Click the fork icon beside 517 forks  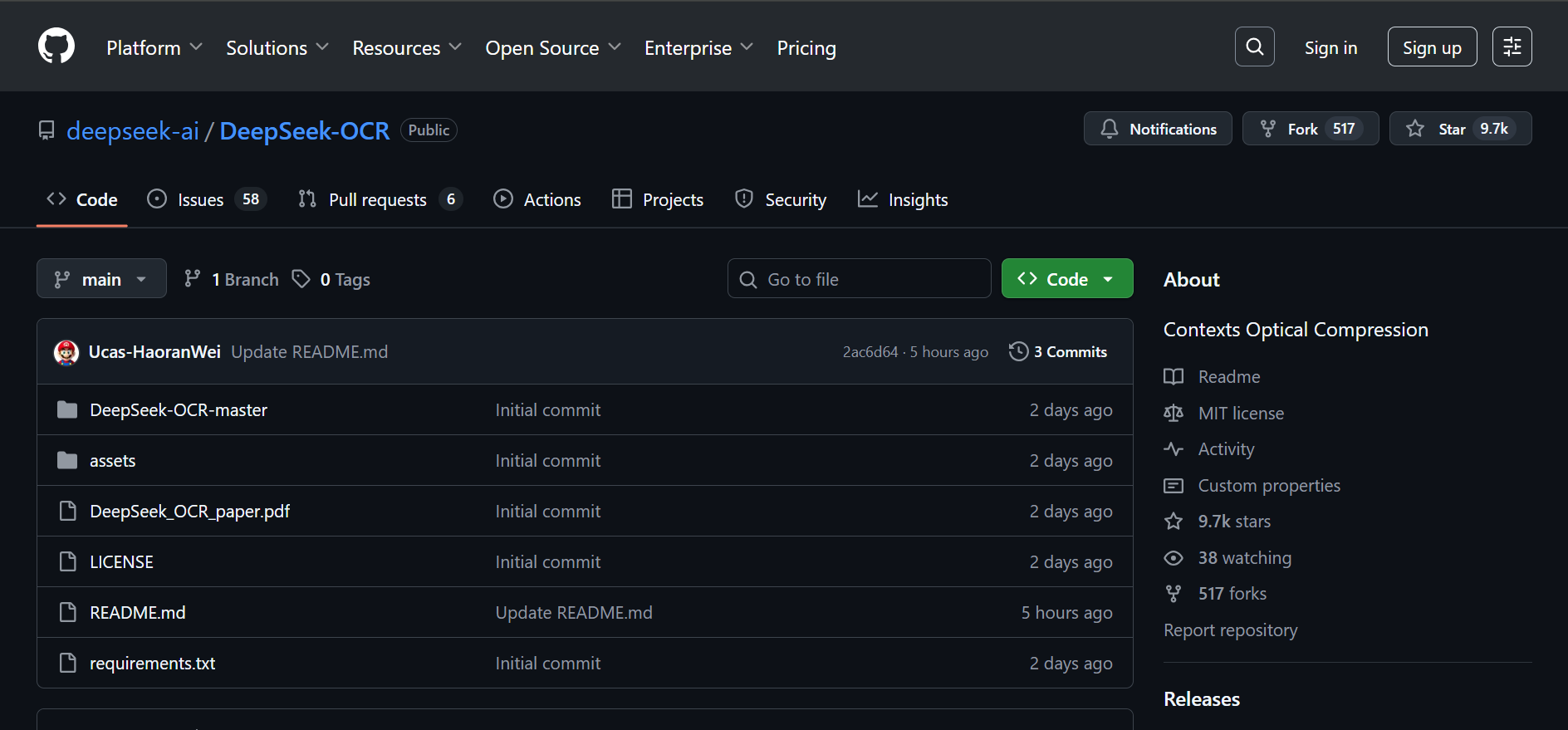(1174, 594)
